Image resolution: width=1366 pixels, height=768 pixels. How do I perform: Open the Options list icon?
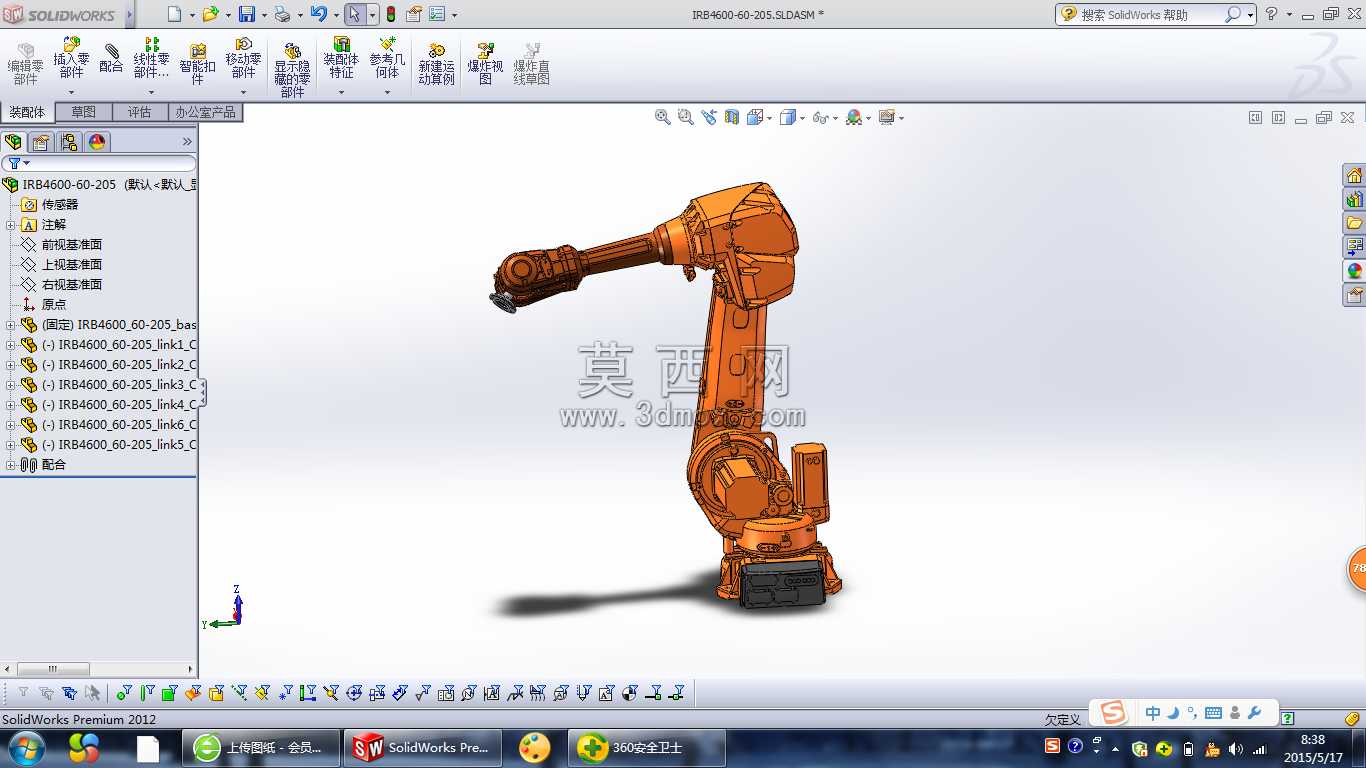coord(437,14)
